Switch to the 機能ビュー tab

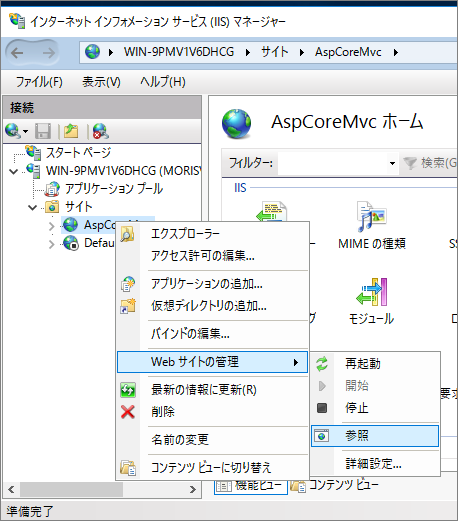tap(251, 485)
